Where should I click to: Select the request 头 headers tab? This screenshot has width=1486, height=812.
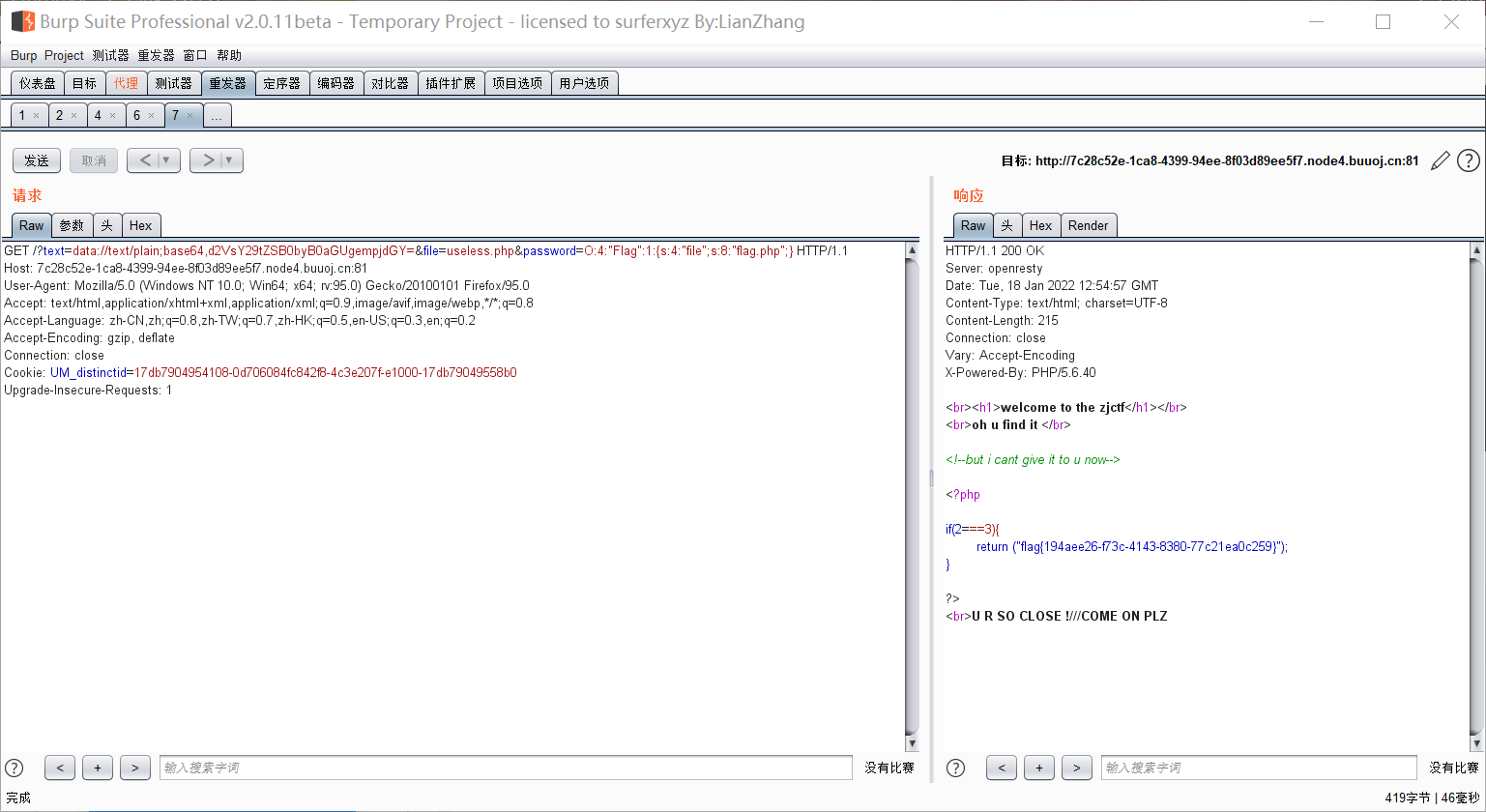(x=106, y=225)
